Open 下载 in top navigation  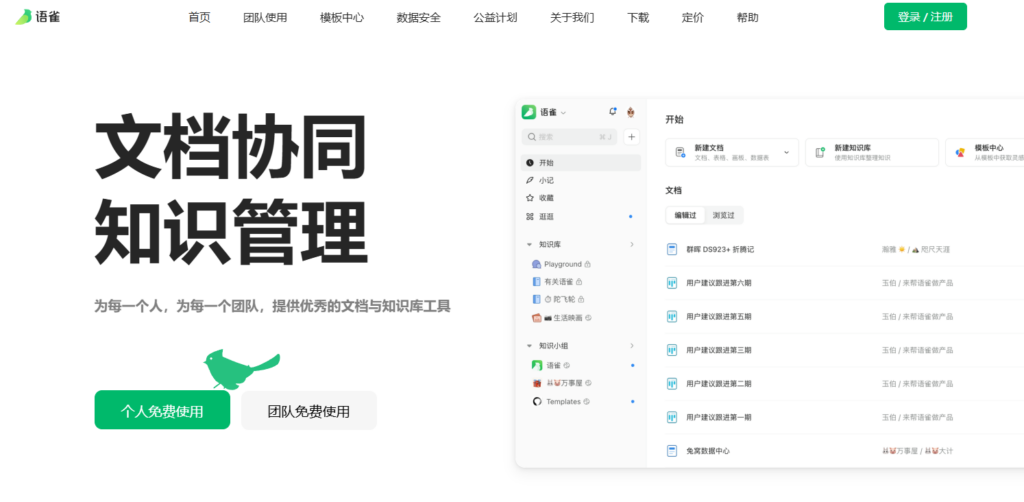638,18
